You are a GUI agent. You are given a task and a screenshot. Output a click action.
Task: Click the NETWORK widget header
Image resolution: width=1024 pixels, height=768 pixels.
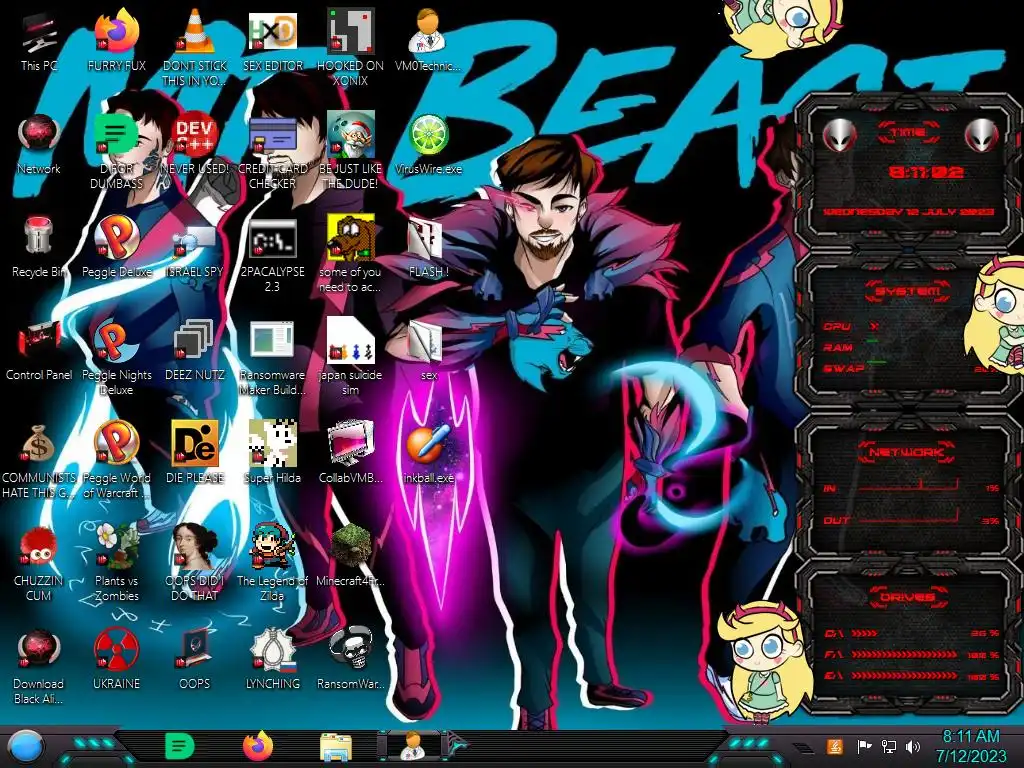point(908,452)
